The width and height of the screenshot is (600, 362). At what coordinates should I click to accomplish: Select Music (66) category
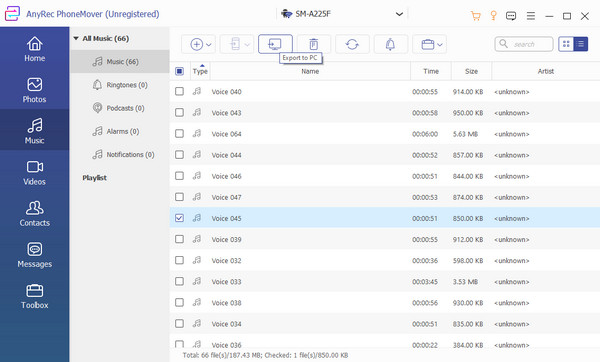[120, 62]
